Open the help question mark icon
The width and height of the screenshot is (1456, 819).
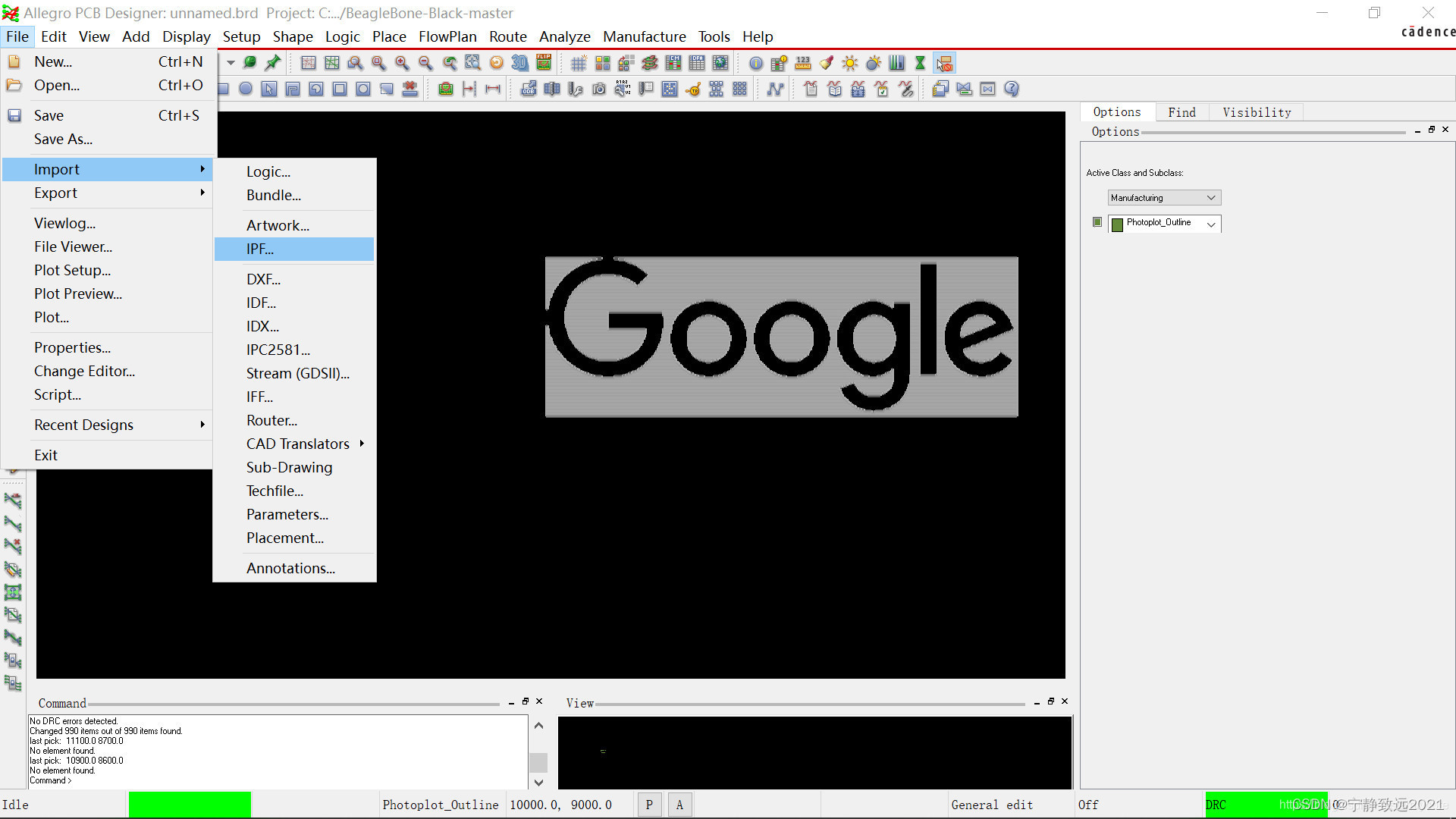[x=1011, y=89]
